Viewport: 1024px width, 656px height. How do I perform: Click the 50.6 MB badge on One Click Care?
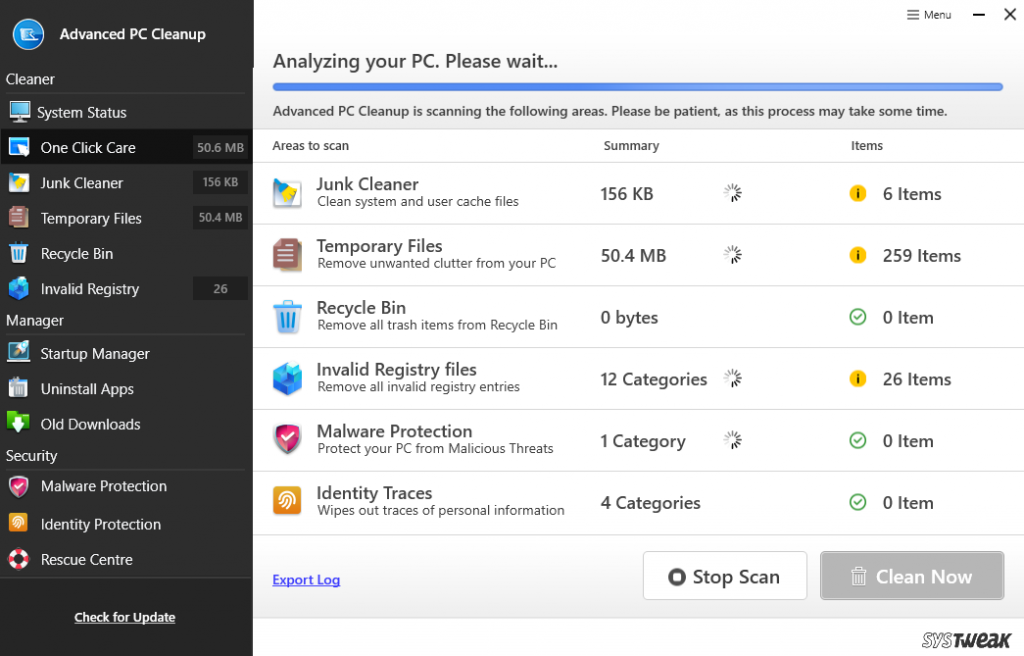coord(220,148)
